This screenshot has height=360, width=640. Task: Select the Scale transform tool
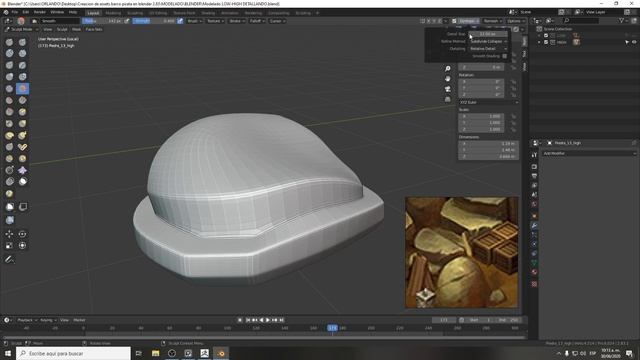pyautogui.click(x=9, y=245)
